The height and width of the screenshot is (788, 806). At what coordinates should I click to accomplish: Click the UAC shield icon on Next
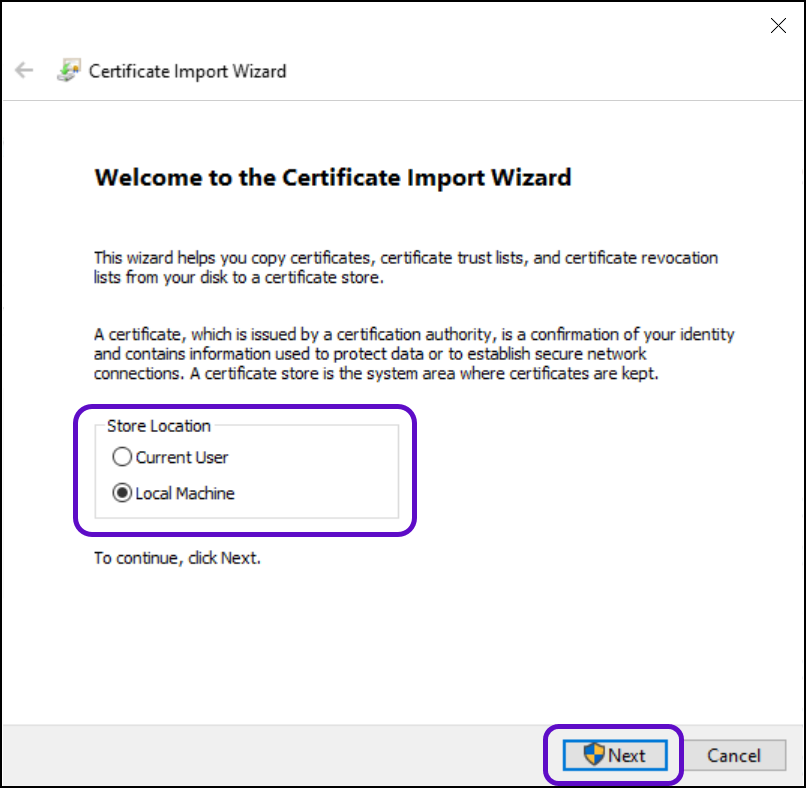(594, 754)
